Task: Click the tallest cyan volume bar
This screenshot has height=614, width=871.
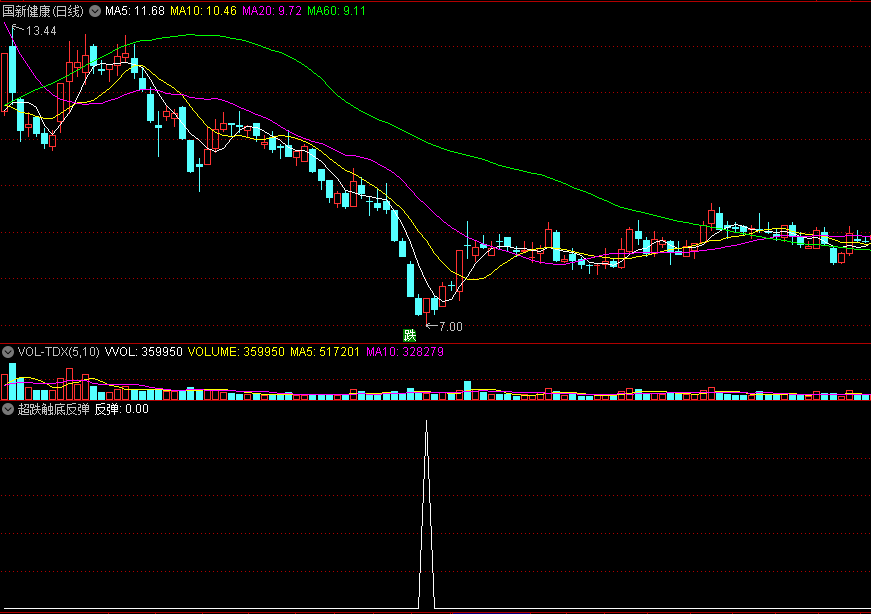Action: (x=12, y=382)
